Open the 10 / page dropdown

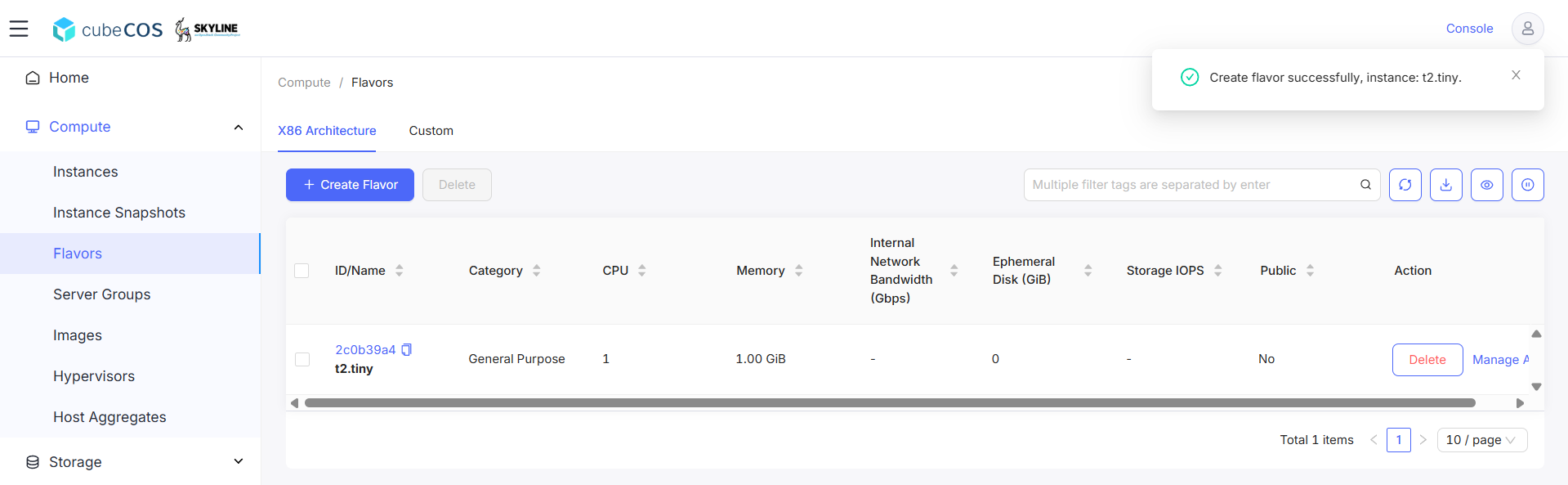tap(1481, 440)
